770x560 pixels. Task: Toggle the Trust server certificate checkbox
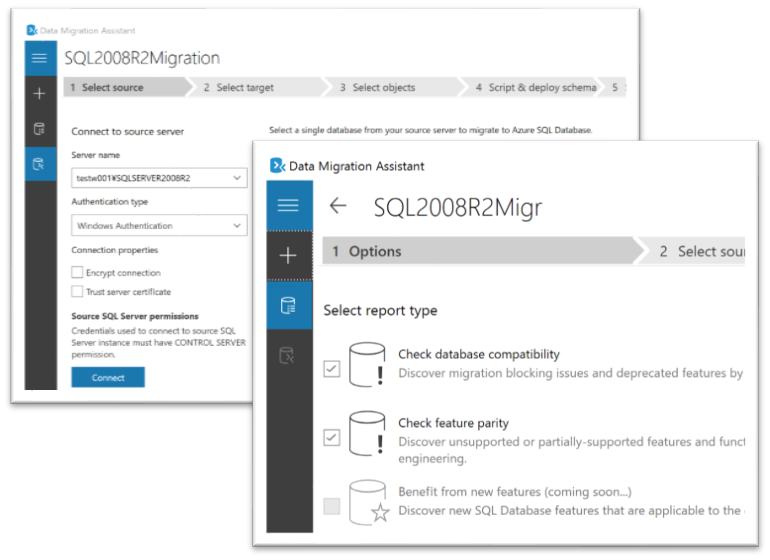click(x=78, y=292)
